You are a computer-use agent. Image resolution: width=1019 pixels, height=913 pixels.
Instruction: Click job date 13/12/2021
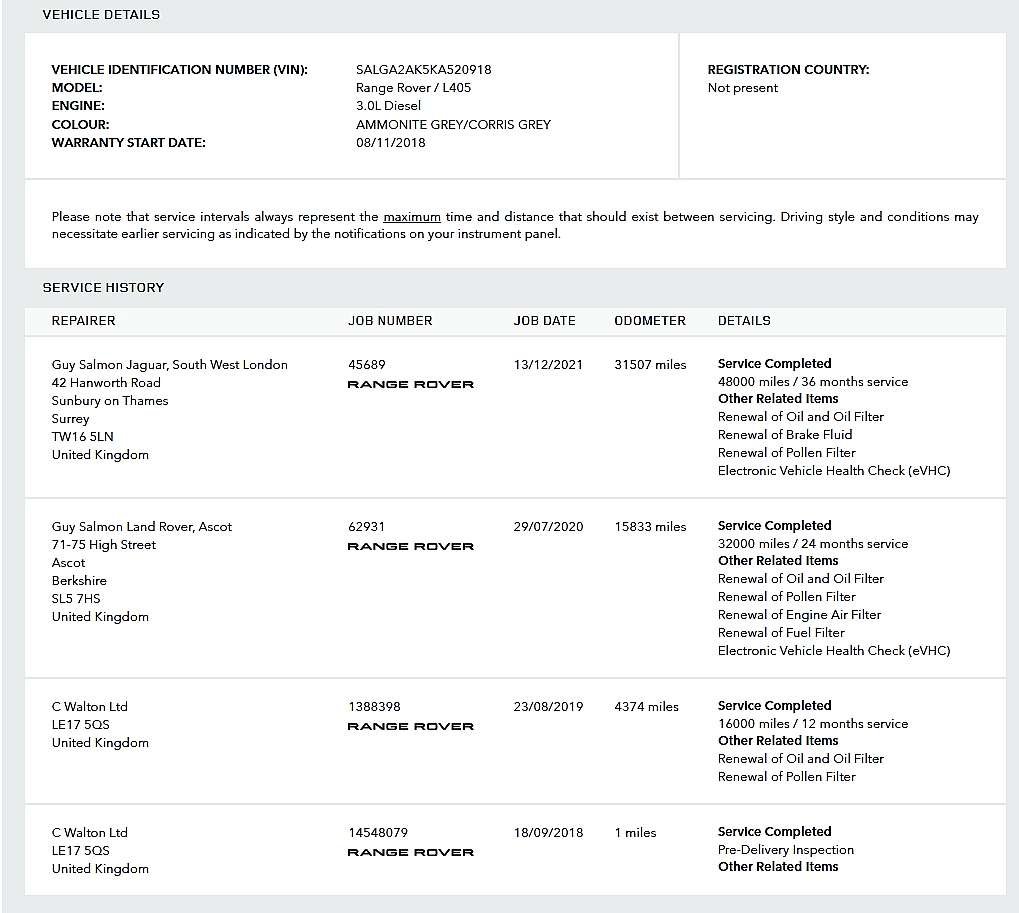(x=548, y=365)
